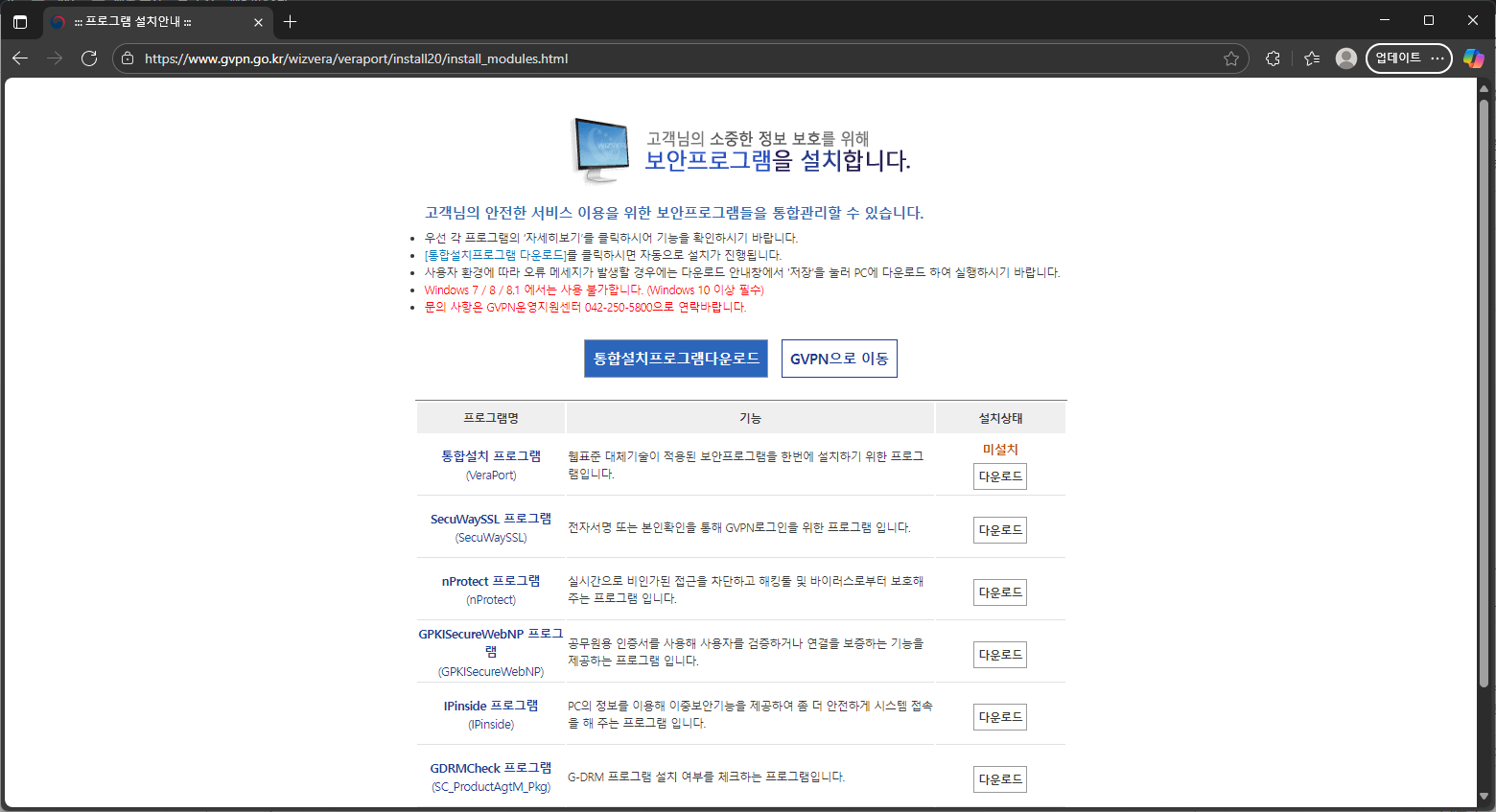Open a new tab with plus button
Viewport: 1496px width, 812px height.
point(291,21)
